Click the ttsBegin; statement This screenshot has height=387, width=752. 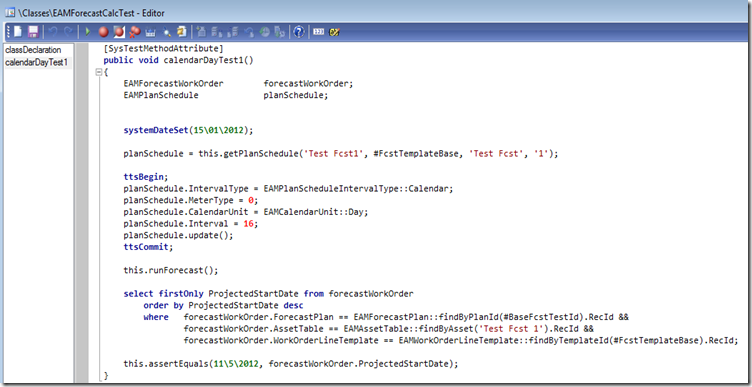pyautogui.click(x=146, y=177)
